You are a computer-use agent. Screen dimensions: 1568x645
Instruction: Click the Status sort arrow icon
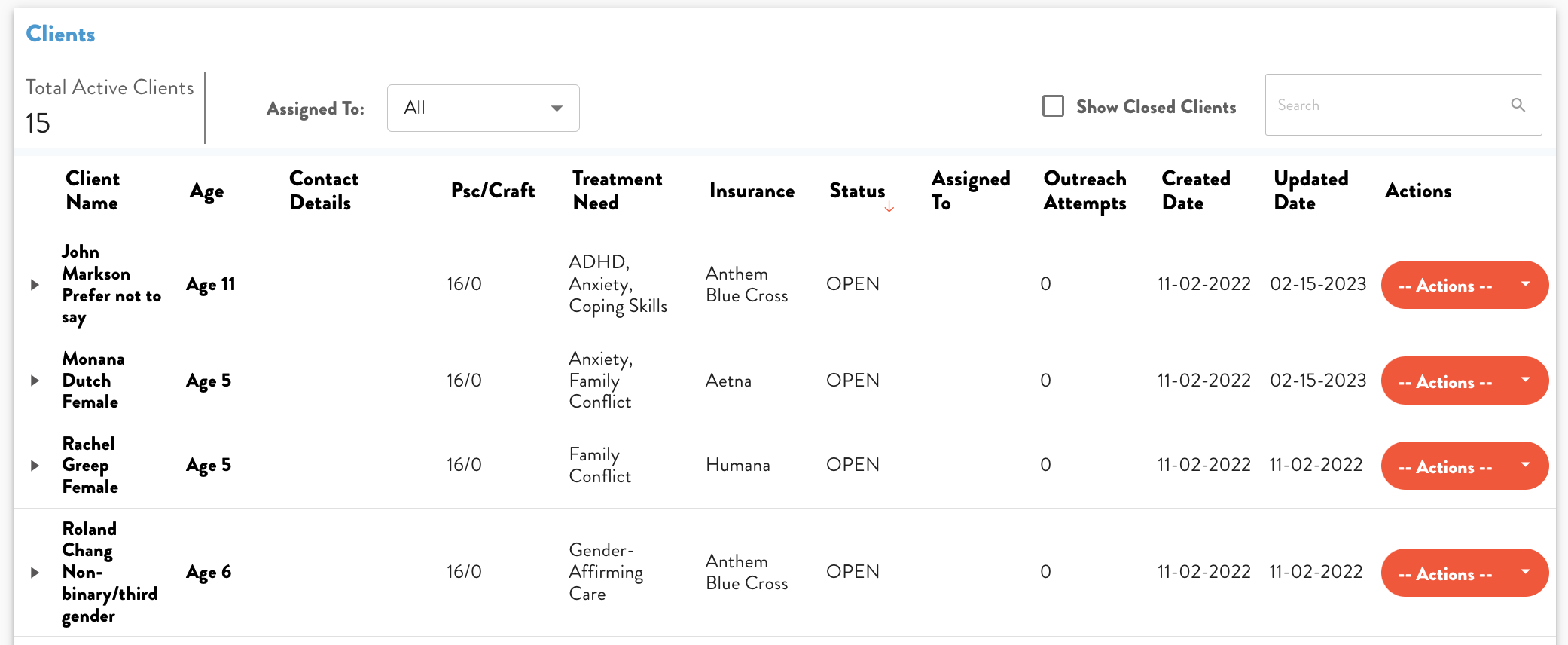coord(889,206)
